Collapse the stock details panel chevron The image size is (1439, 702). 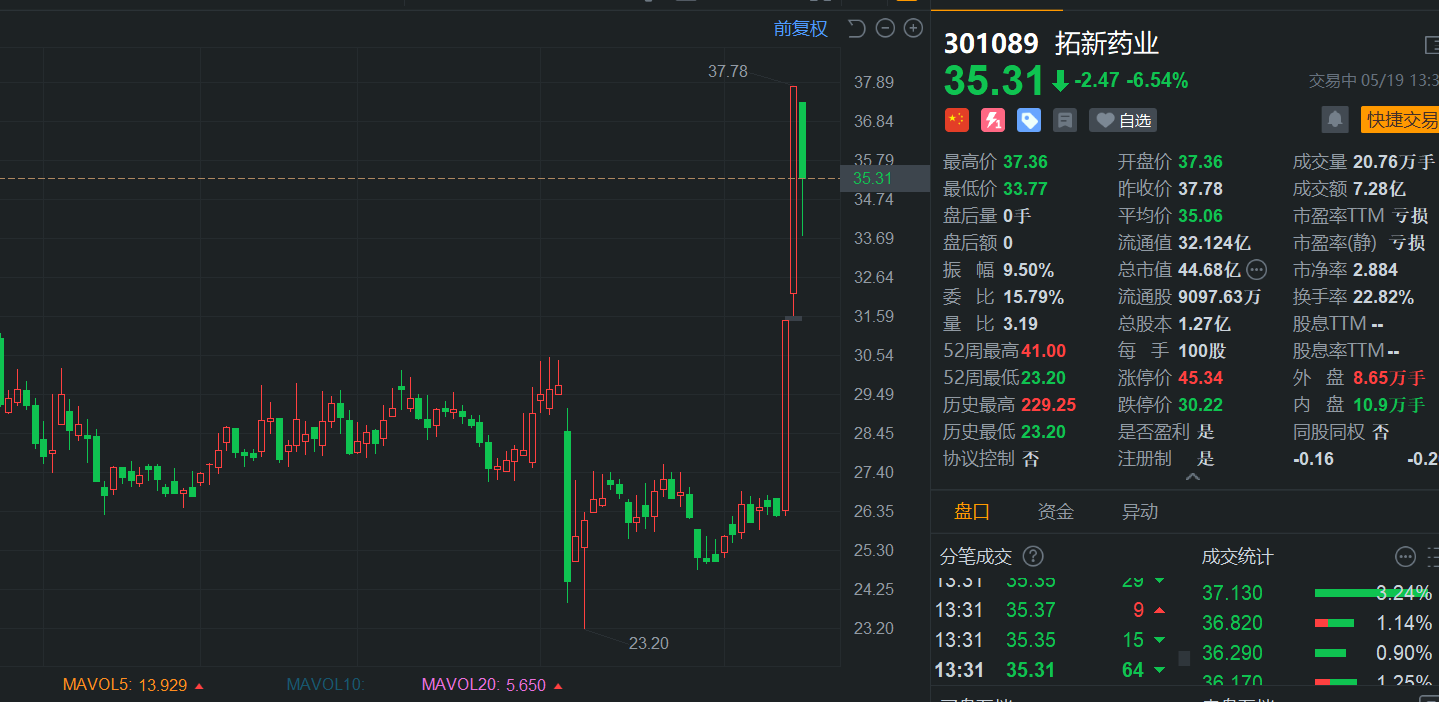(1192, 477)
